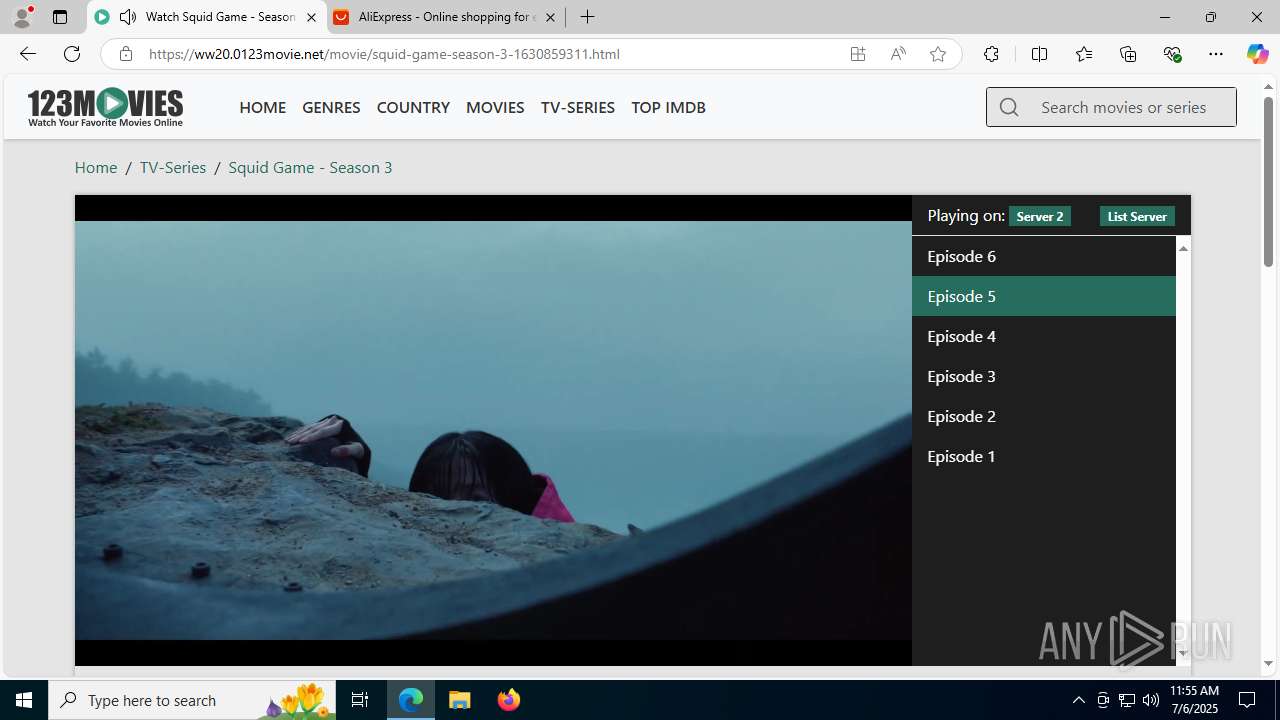Open the COUNTRY menu
The height and width of the screenshot is (720, 1280).
click(x=413, y=107)
